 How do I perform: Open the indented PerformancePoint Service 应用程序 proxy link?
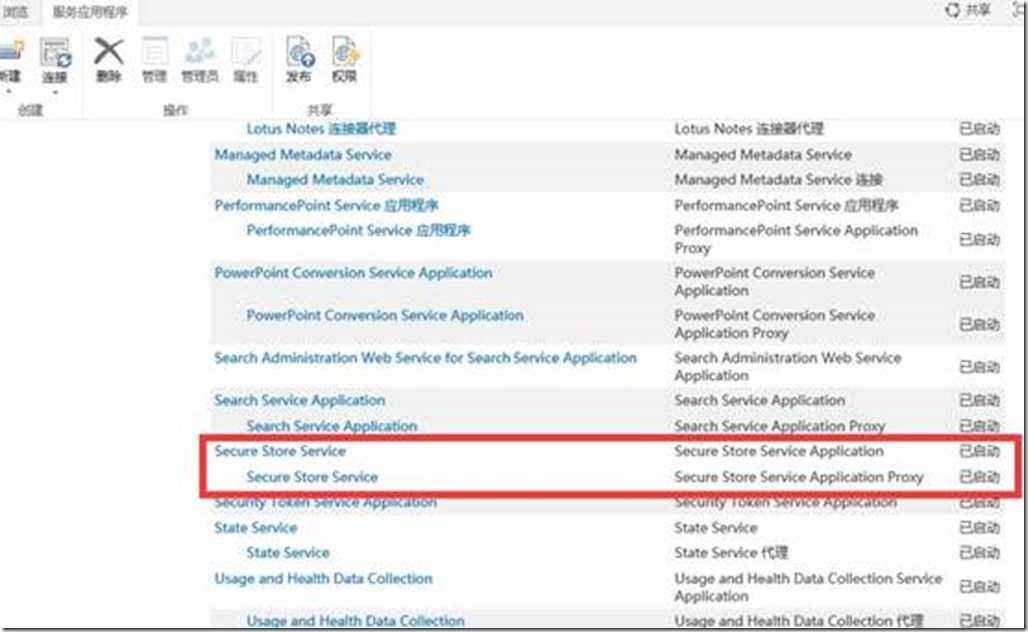click(359, 230)
